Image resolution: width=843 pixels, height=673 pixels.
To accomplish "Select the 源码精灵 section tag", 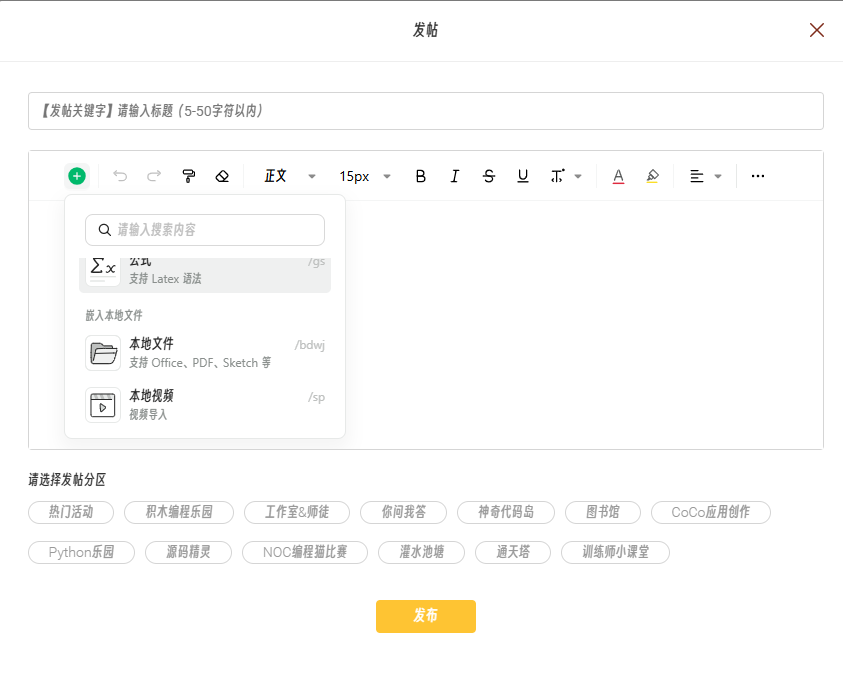I will (x=188, y=552).
